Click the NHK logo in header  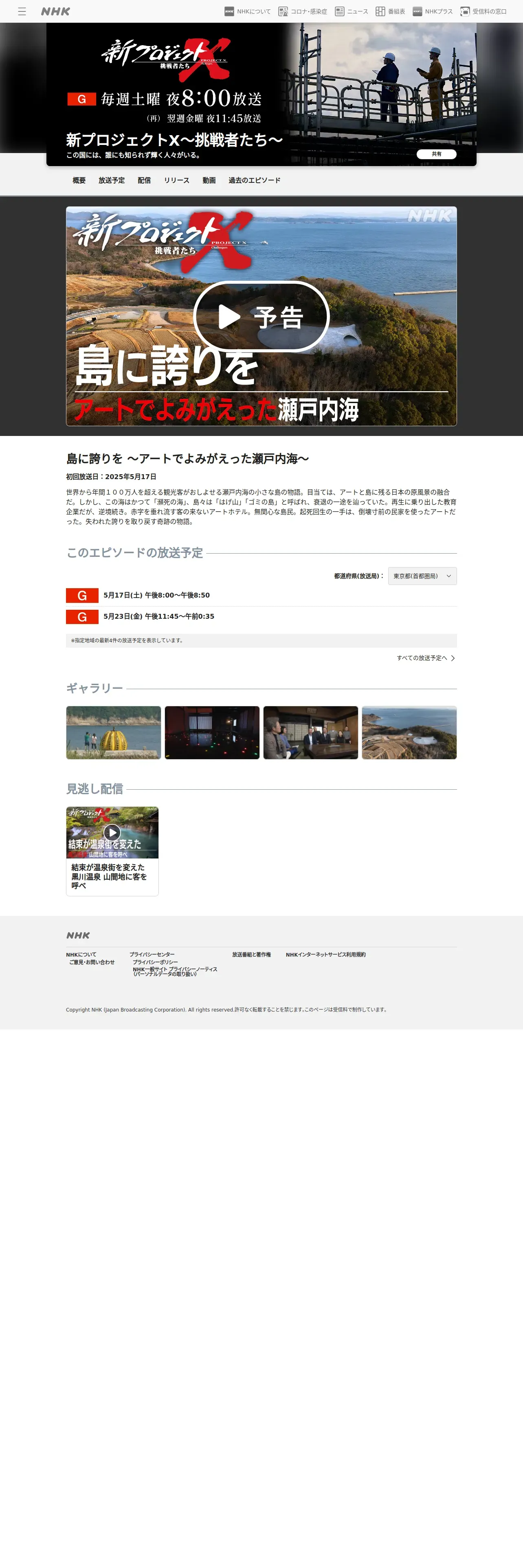(x=55, y=11)
